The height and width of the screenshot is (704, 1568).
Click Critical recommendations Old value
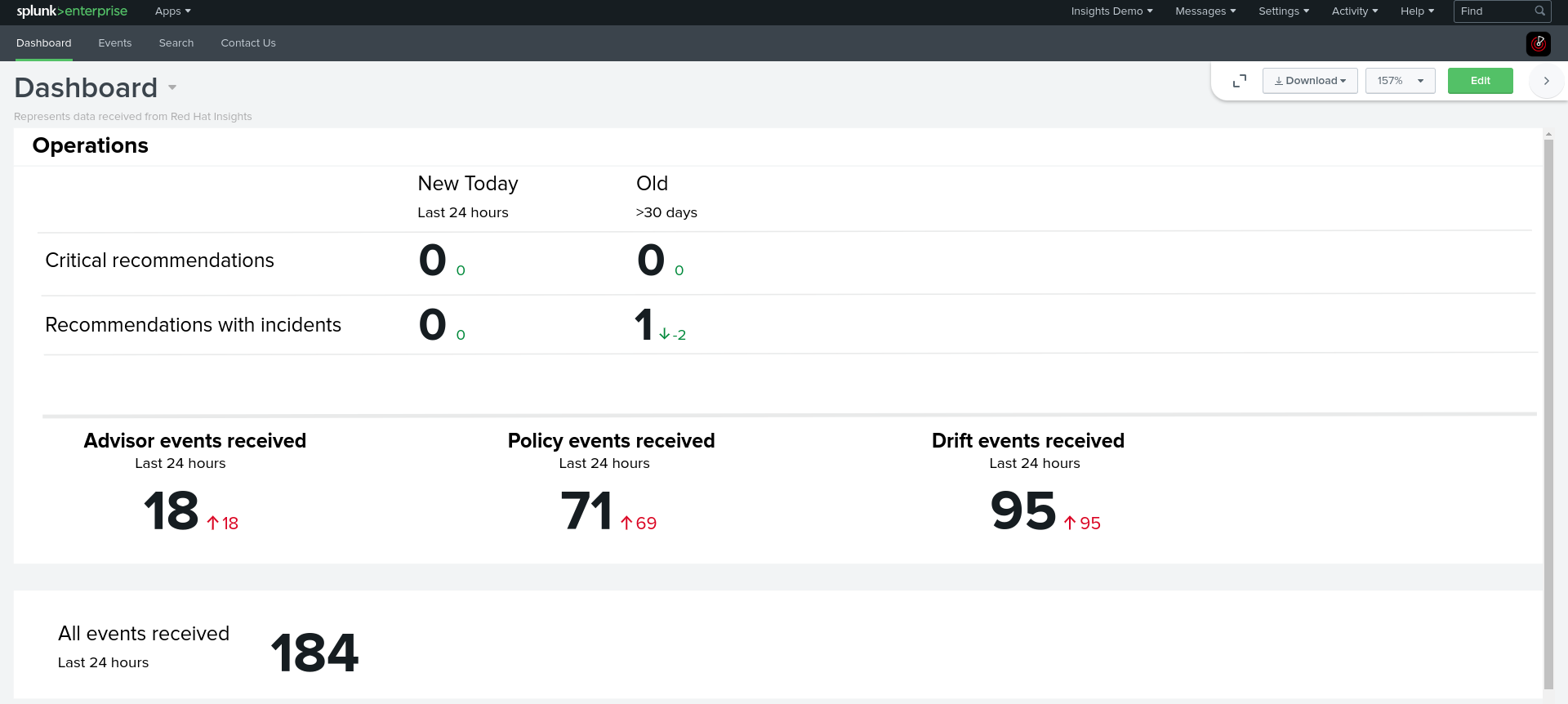click(x=651, y=261)
